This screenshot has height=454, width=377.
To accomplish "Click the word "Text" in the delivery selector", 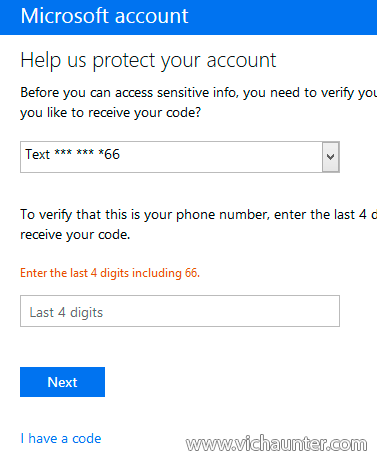I will click(x=37, y=154).
